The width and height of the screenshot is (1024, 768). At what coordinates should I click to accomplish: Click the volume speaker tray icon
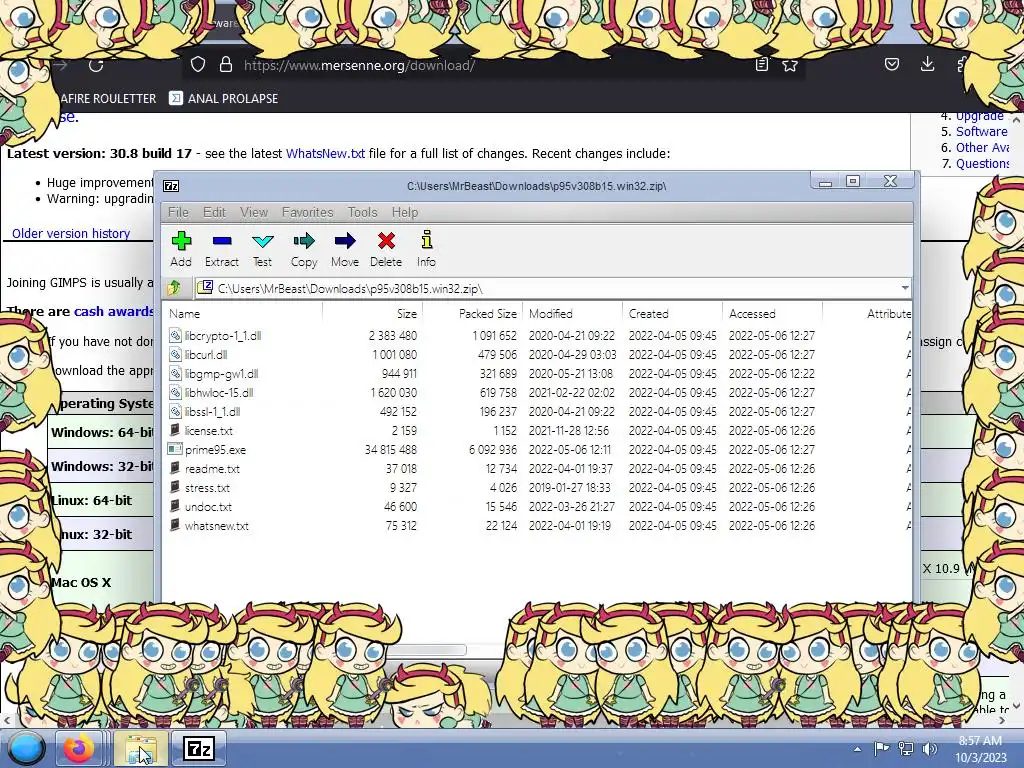coord(930,748)
